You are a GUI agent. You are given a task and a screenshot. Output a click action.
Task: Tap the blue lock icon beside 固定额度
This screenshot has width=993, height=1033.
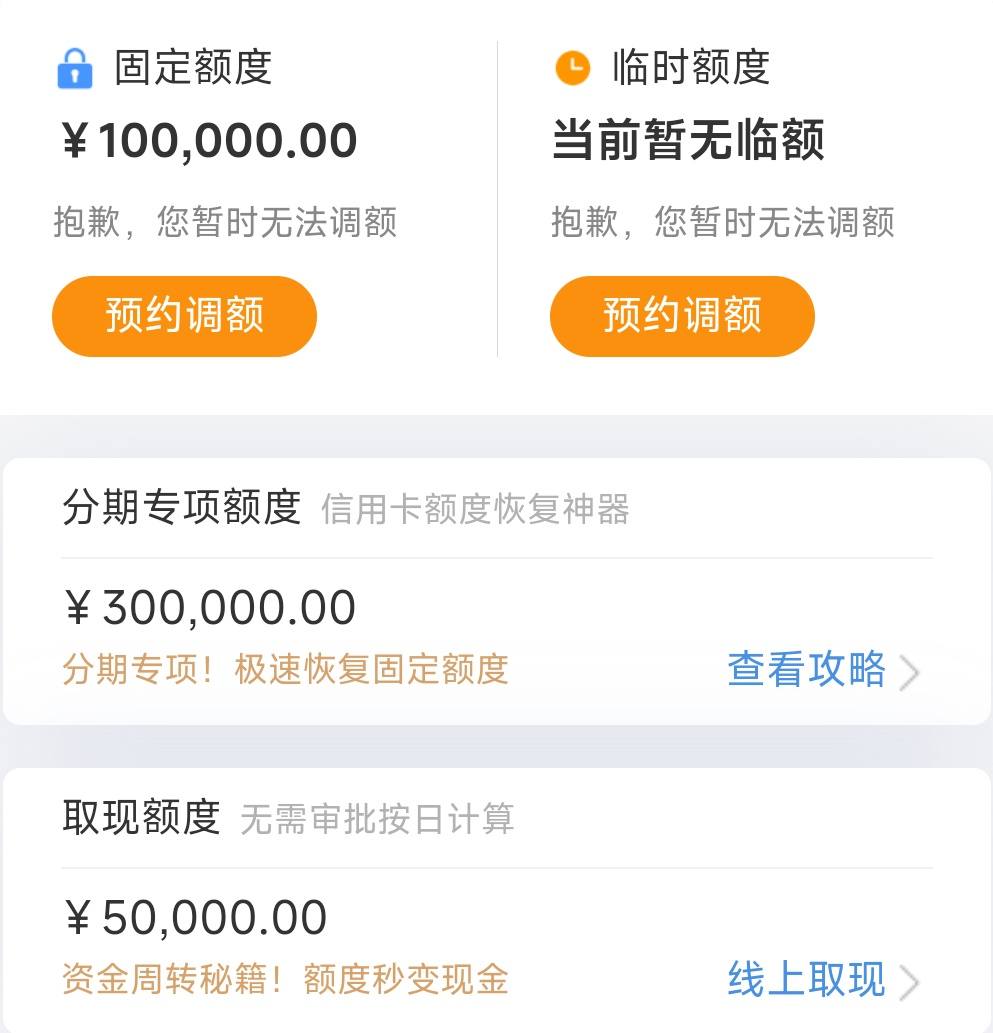point(75,68)
